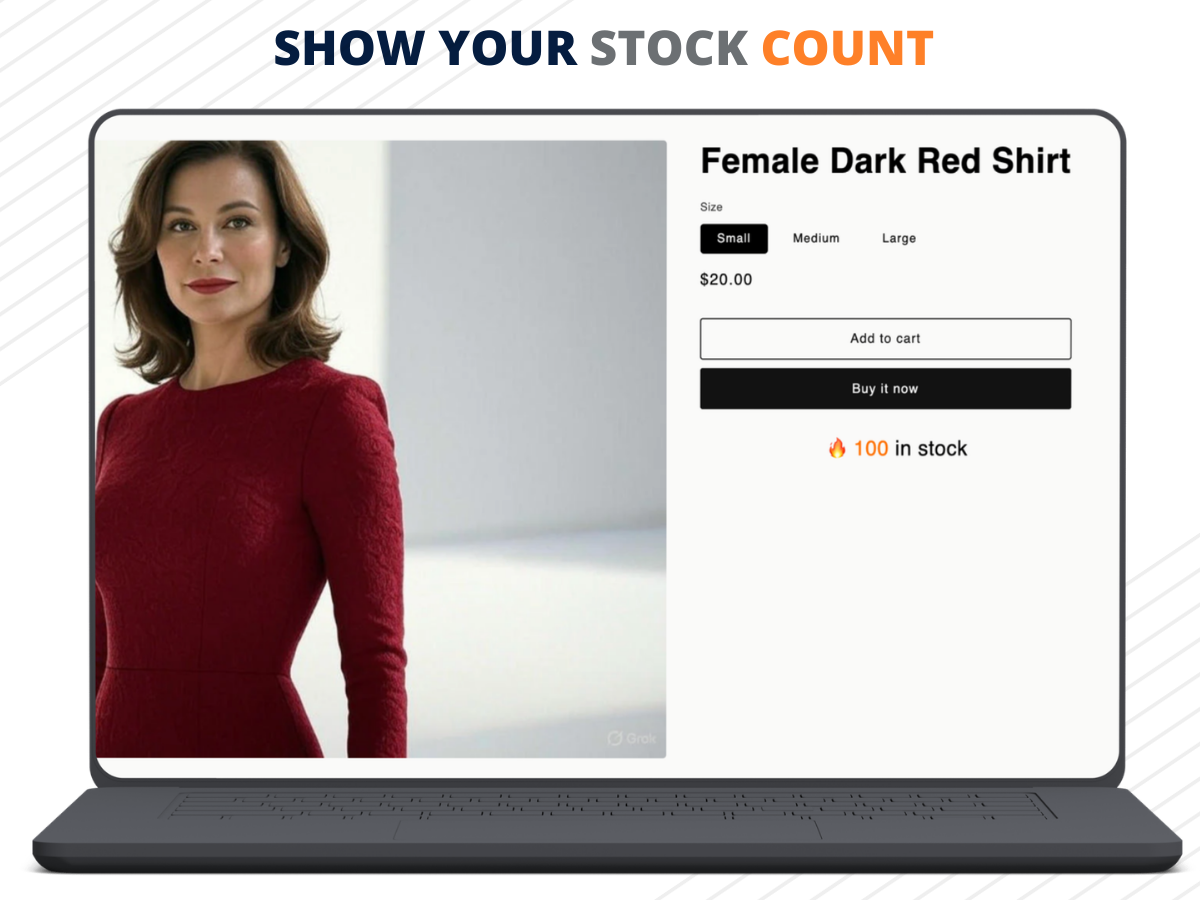The image size is (1200, 900).
Task: Click the $20.00 price text
Action: (x=726, y=280)
